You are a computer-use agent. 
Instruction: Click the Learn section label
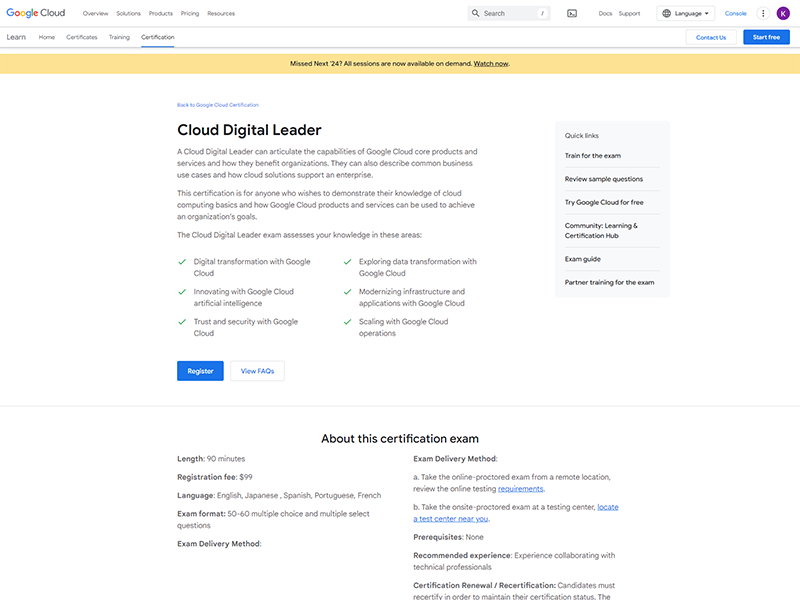(x=16, y=37)
